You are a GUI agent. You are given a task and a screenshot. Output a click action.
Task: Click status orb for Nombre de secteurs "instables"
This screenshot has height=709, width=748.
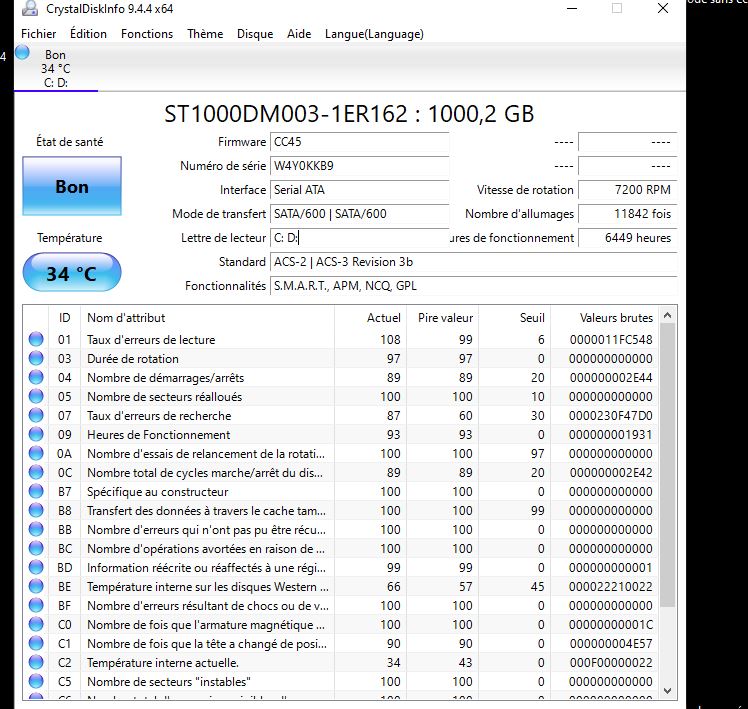pos(36,681)
